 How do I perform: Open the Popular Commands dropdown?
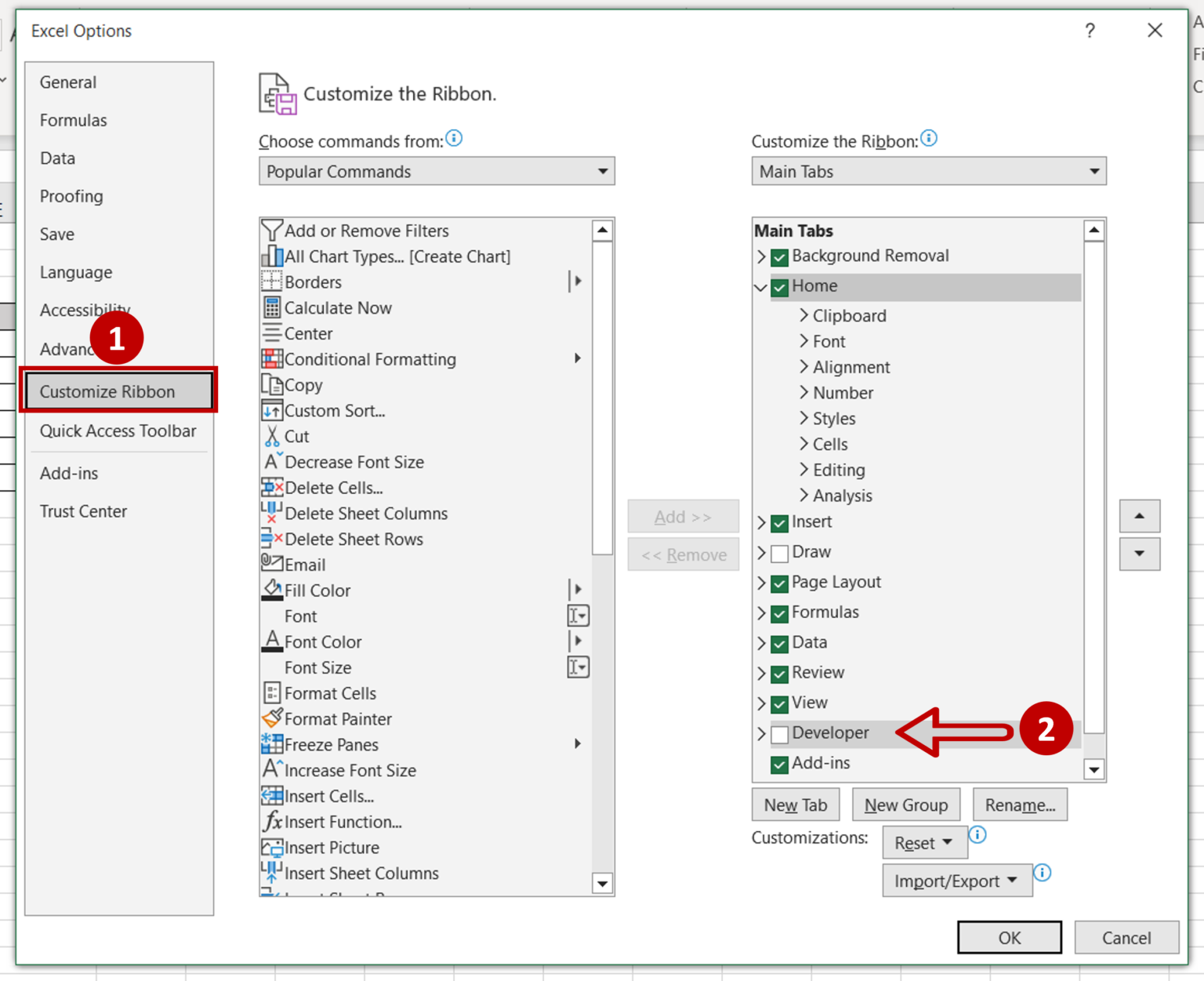pyautogui.click(x=436, y=171)
